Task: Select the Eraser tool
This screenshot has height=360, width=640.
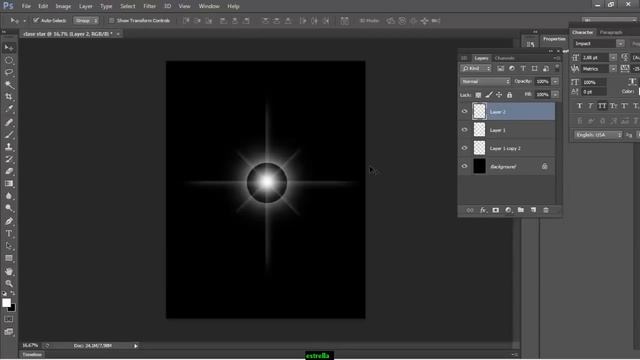Action: [x=9, y=171]
